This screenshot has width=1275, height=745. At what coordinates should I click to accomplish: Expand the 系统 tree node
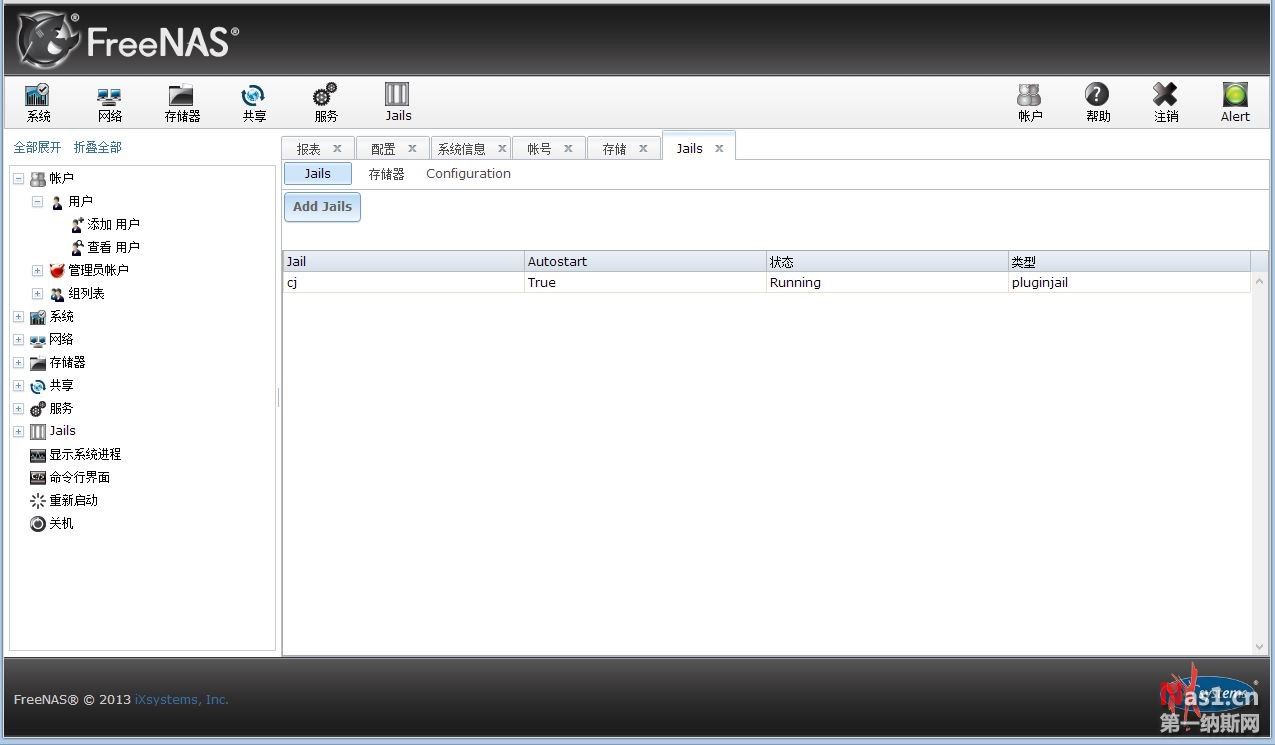[18, 316]
